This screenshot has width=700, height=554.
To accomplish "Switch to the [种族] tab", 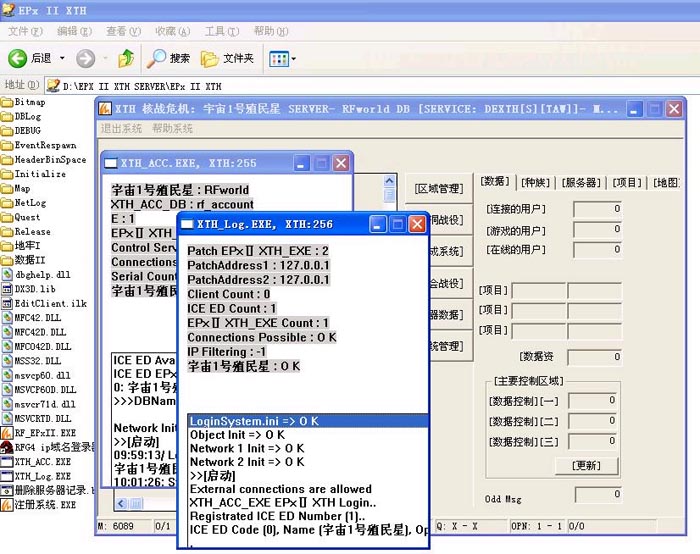I will (536, 182).
